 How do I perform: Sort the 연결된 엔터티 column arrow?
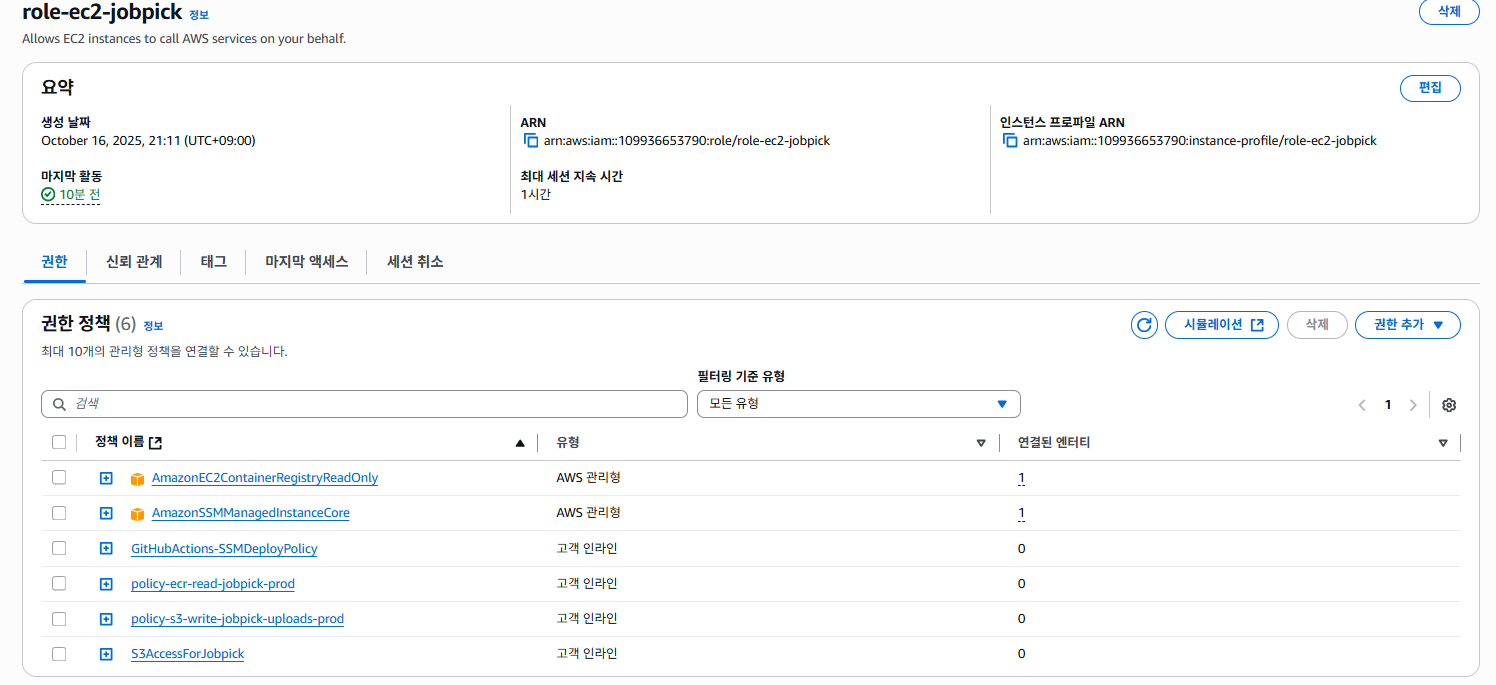click(x=1443, y=443)
